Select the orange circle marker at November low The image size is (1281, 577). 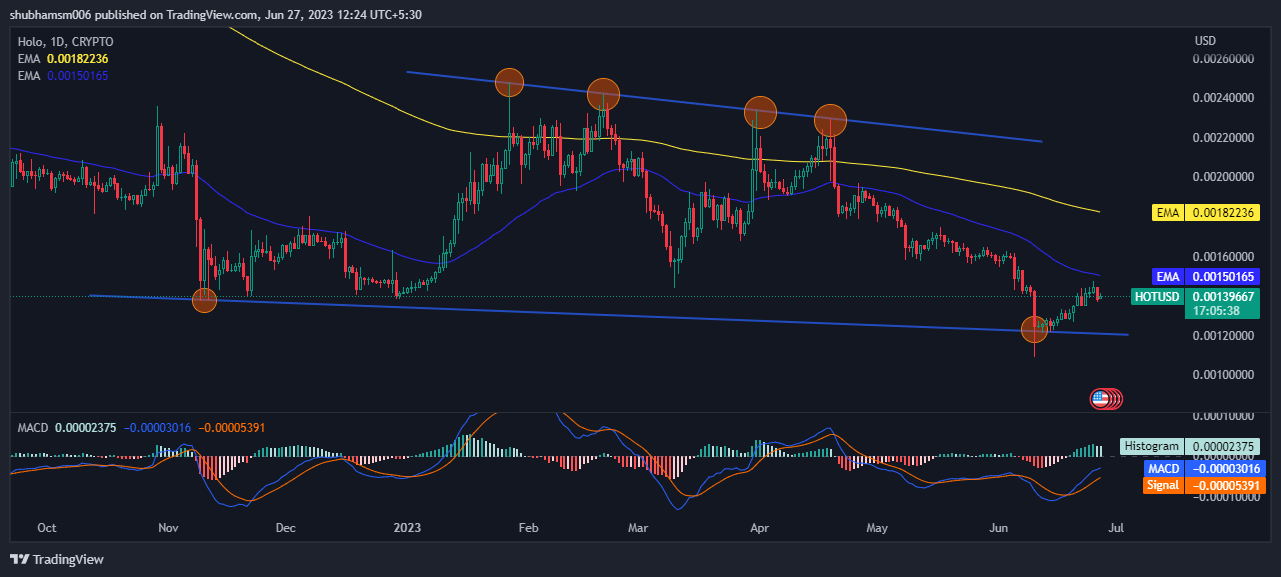(204, 300)
